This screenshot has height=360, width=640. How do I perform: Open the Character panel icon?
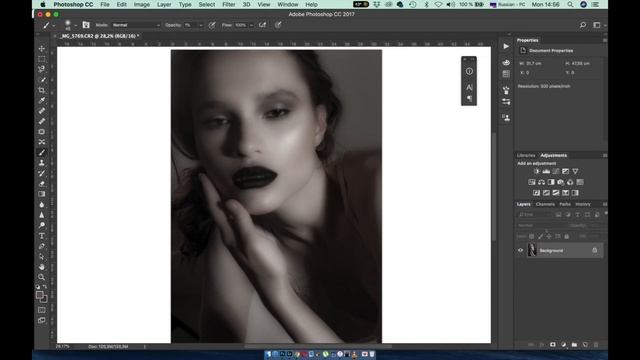(x=469, y=87)
